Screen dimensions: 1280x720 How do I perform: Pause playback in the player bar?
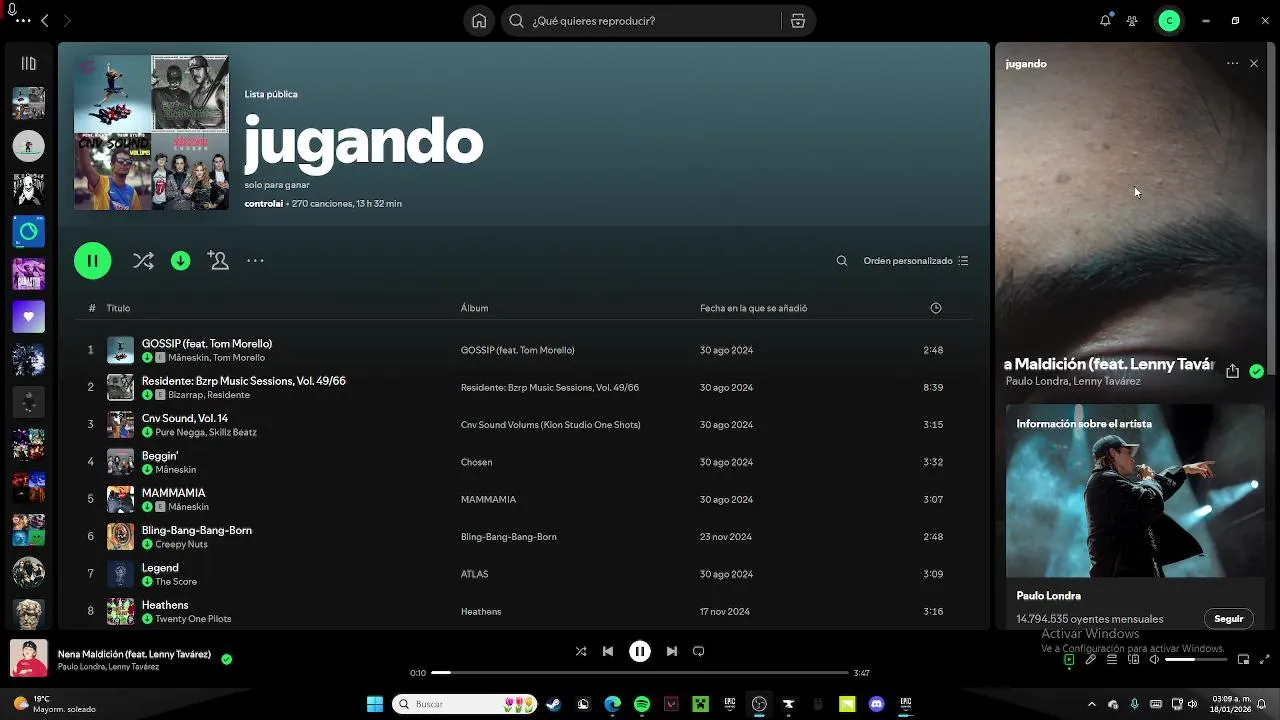[x=640, y=651]
